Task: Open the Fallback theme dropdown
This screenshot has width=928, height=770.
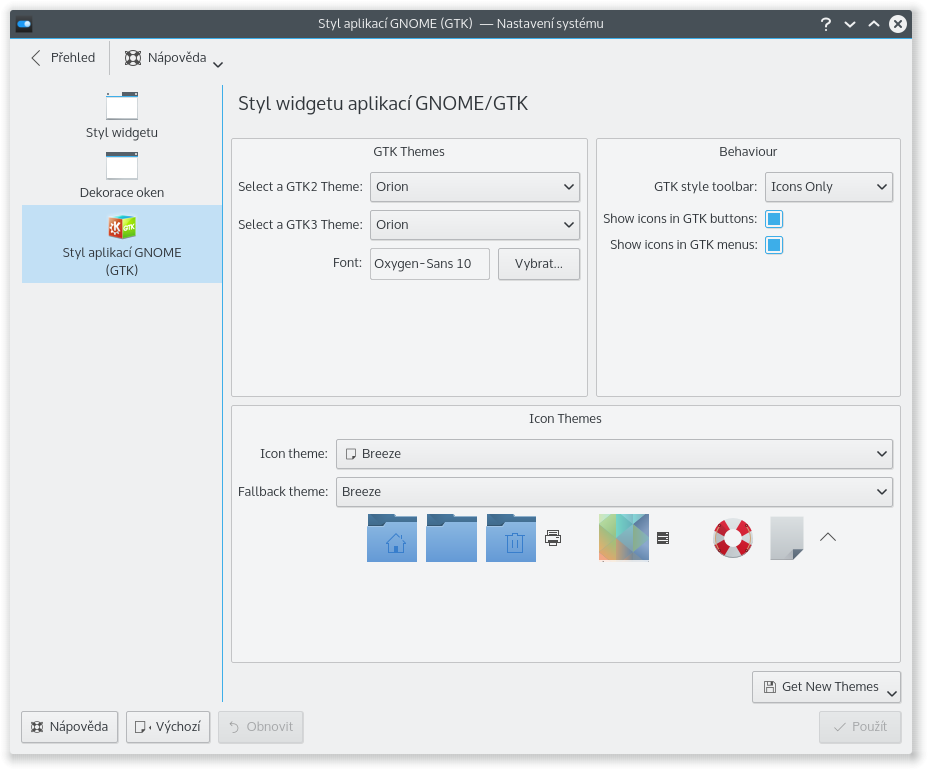Action: point(614,492)
